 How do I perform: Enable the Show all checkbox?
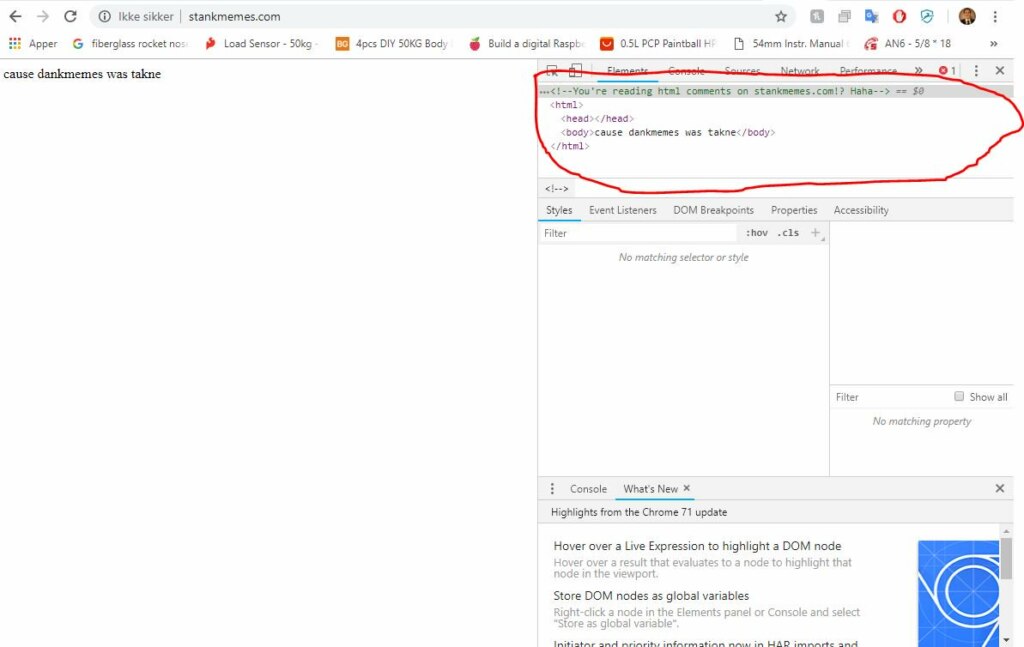pos(959,396)
